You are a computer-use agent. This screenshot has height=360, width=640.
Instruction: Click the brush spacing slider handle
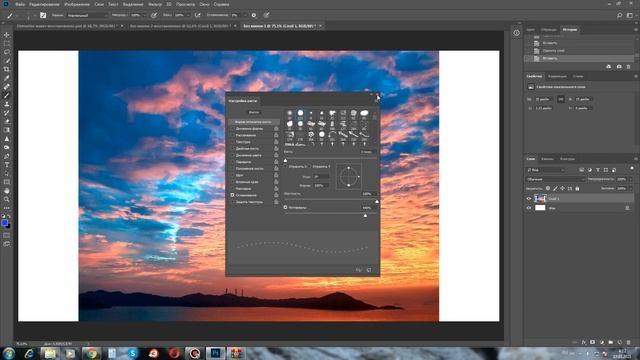click(365, 216)
